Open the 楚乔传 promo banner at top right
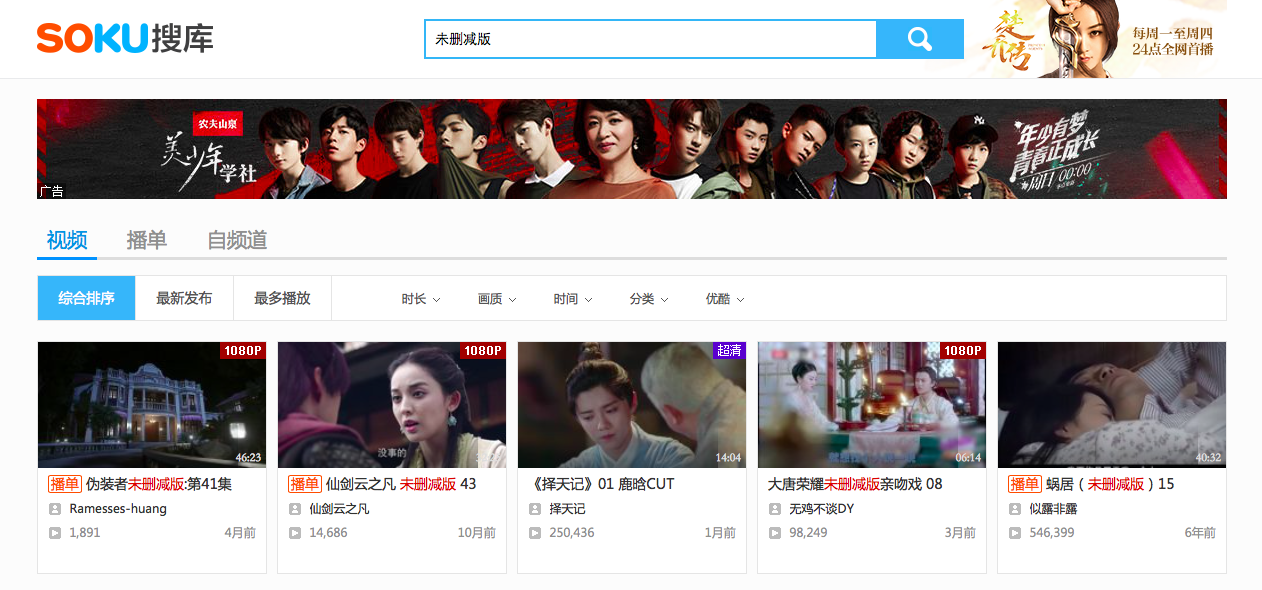This screenshot has height=590, width=1262. [1102, 39]
